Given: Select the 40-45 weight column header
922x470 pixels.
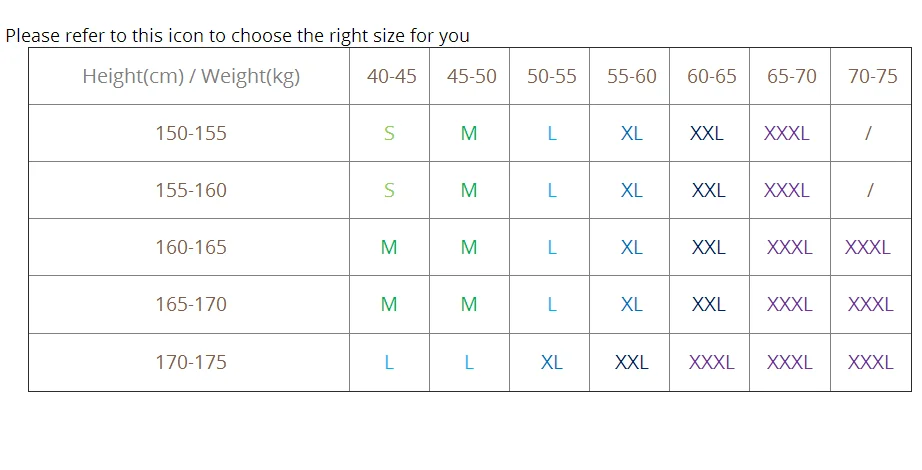Looking at the screenshot, I should 392,76.
